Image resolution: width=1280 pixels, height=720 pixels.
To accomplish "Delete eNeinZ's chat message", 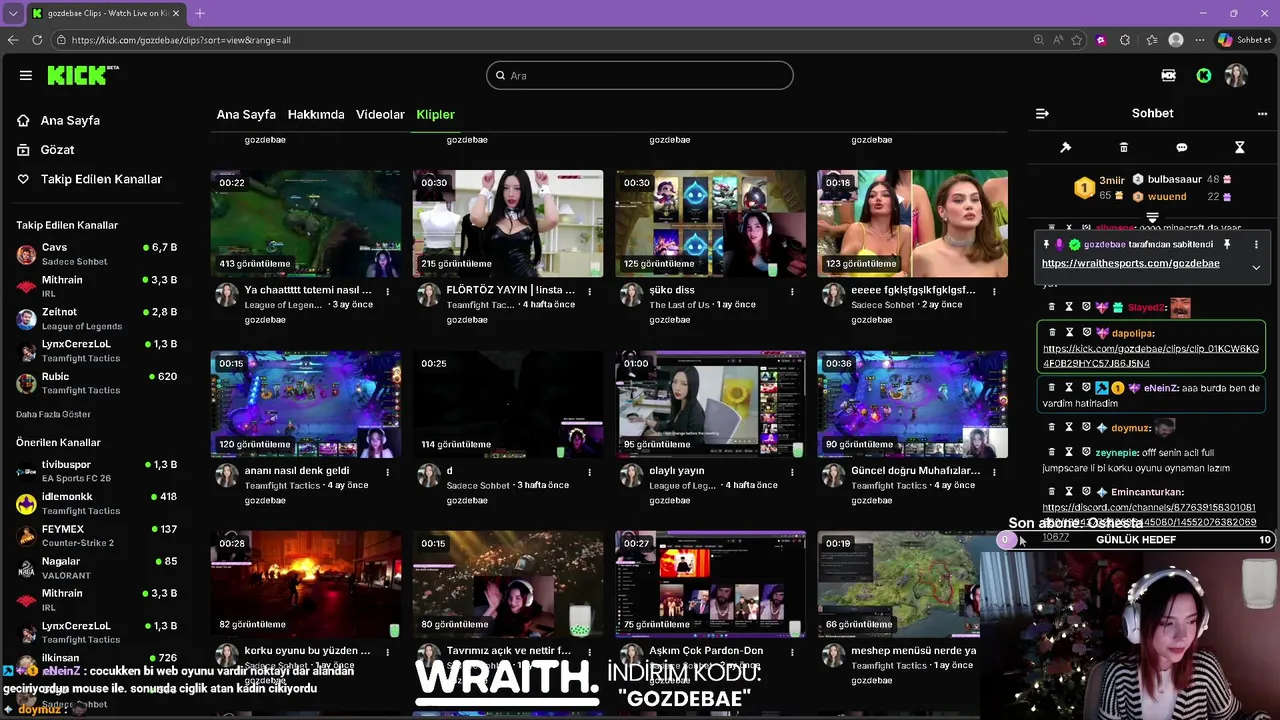I will (x=1052, y=387).
